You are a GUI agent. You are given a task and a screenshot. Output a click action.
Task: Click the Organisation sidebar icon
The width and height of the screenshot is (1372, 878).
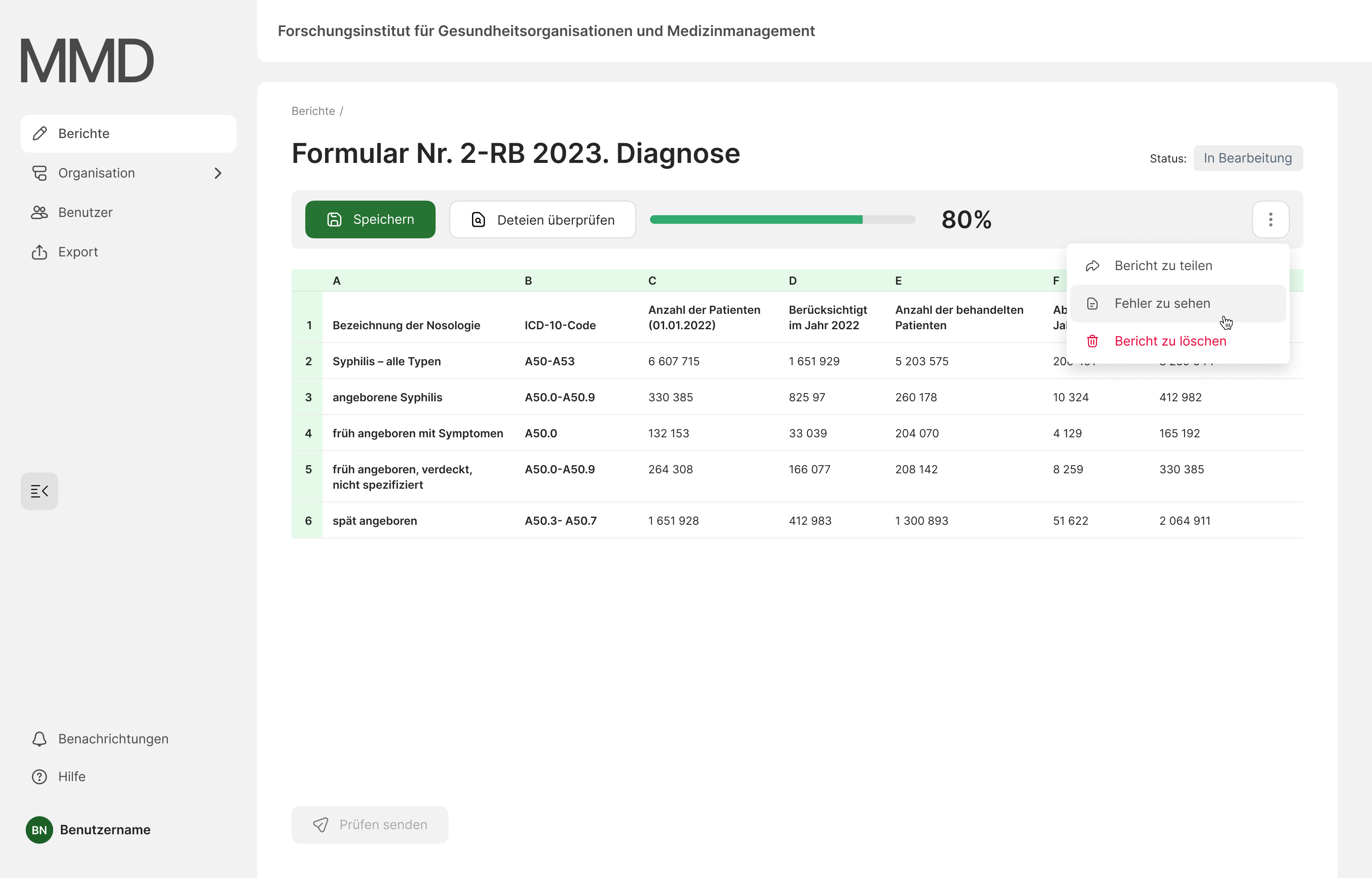(39, 173)
